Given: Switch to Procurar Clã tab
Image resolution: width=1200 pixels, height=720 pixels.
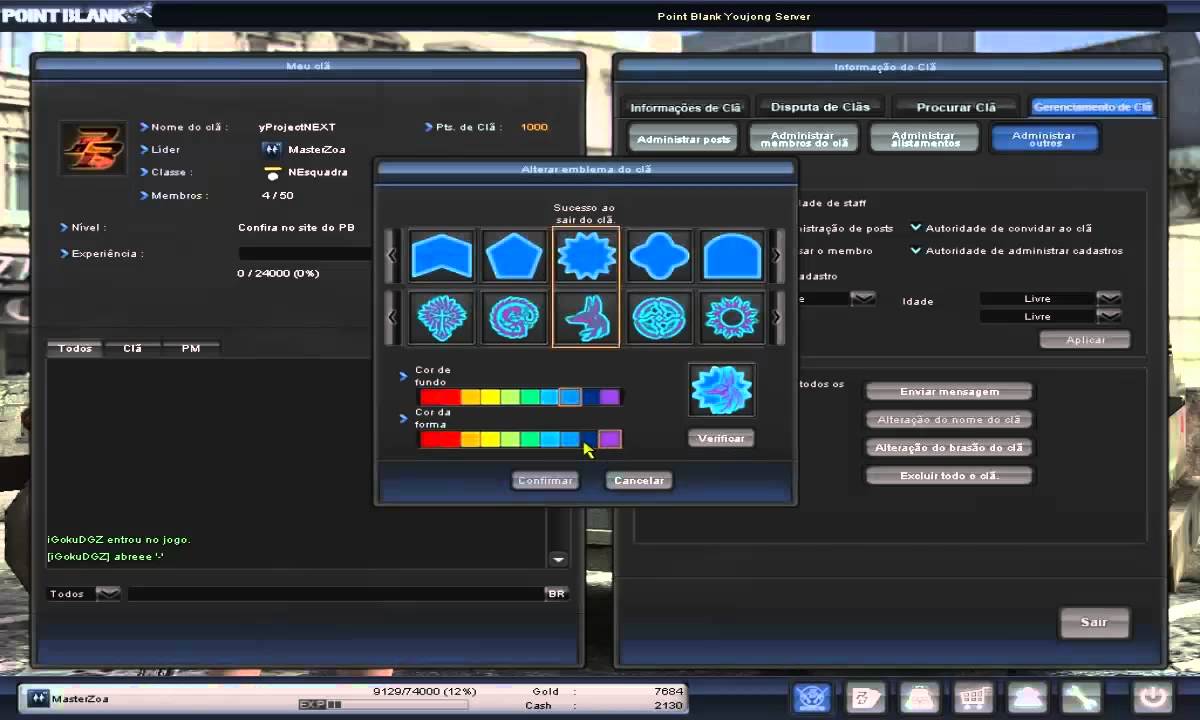Looking at the screenshot, I should 956,107.
